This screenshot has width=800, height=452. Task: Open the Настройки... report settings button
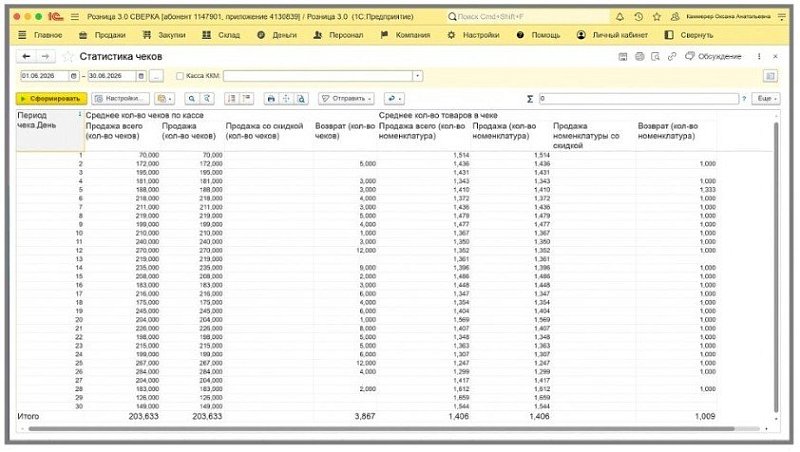[120, 98]
